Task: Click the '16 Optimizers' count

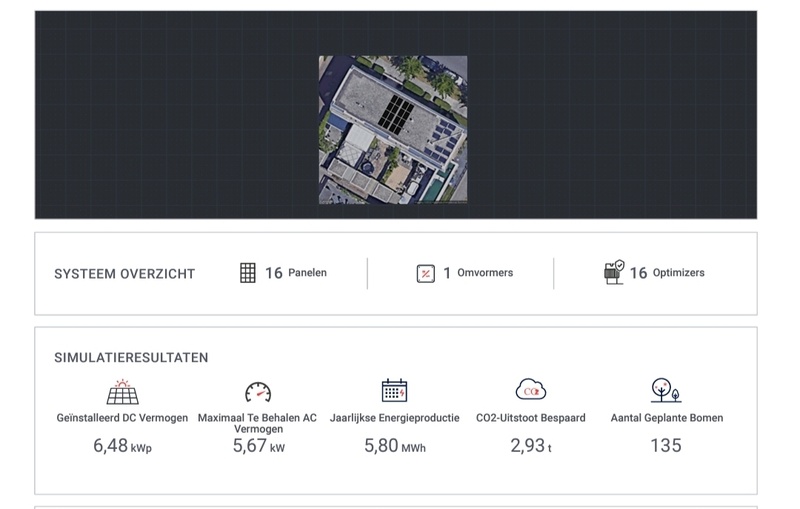Action: coord(667,273)
